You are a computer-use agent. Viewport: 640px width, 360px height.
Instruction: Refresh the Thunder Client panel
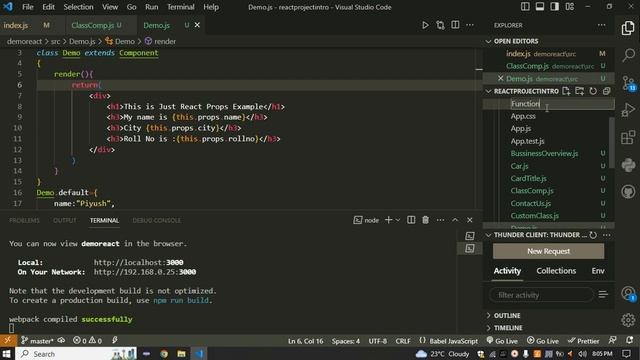pyautogui.click(x=593, y=235)
